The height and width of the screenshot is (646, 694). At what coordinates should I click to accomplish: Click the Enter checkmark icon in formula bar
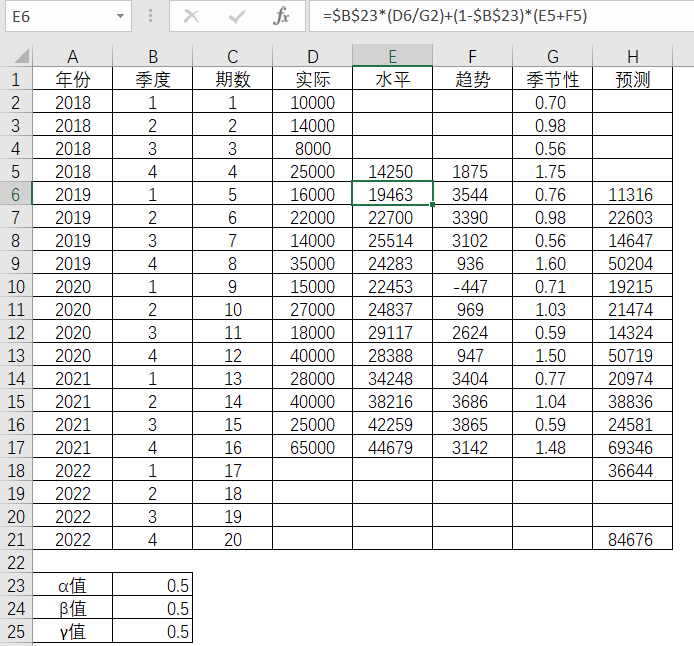pos(237,16)
